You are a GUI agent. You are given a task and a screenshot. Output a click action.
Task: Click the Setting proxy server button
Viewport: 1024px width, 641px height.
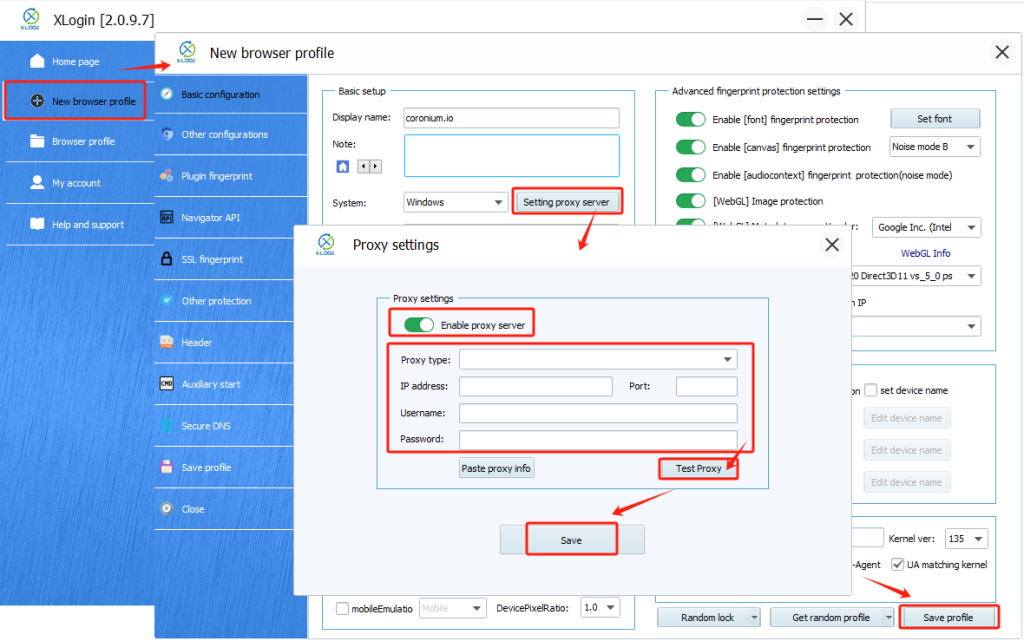tap(566, 202)
